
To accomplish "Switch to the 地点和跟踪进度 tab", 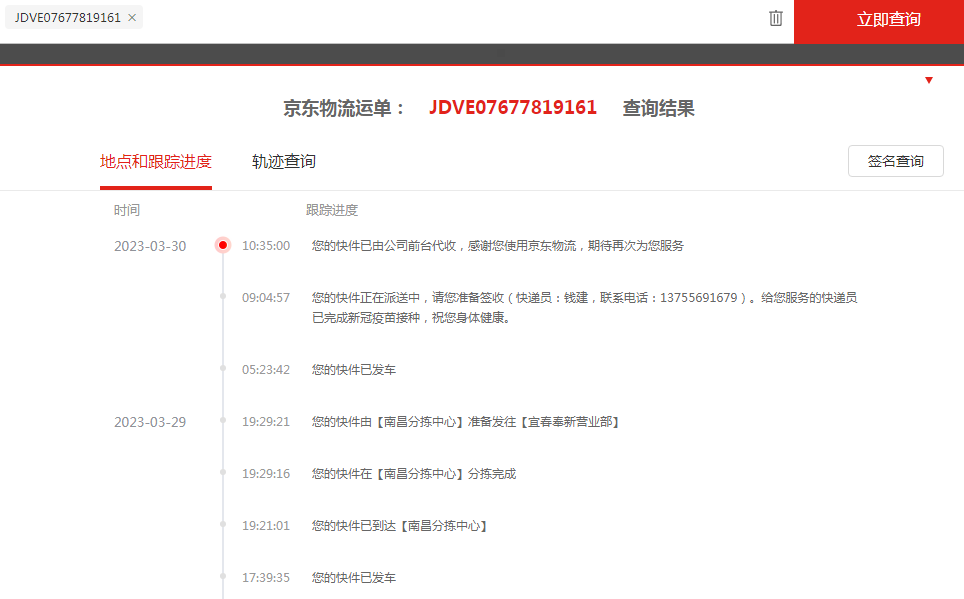I will coord(156,162).
